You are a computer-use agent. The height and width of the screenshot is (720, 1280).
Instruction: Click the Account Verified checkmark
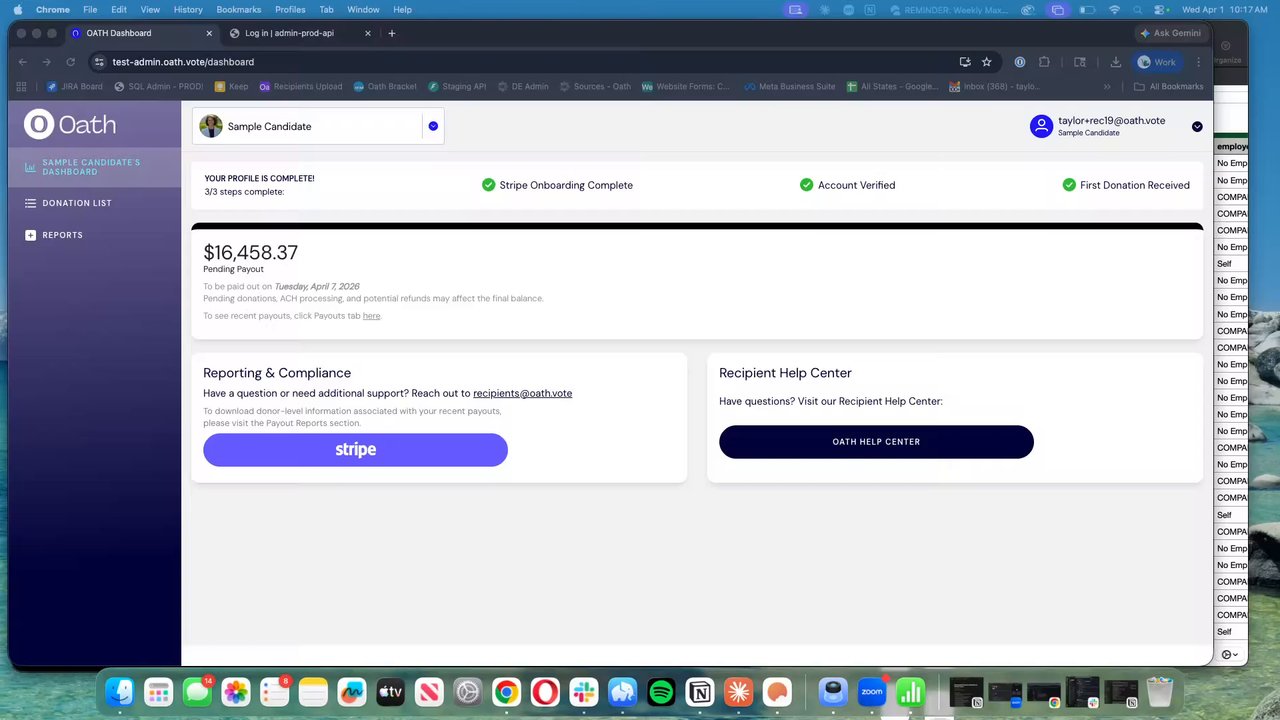(806, 185)
